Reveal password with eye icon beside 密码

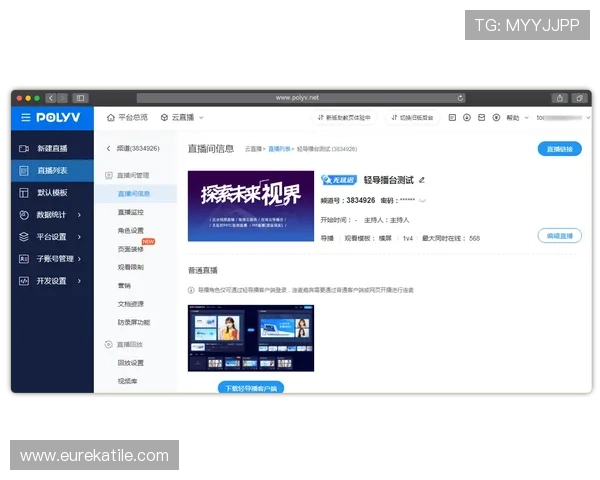point(422,200)
